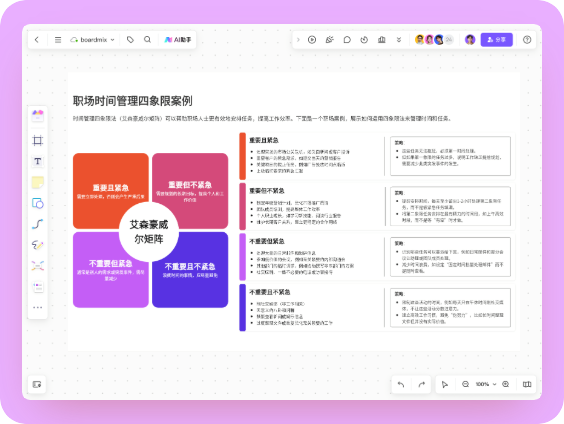Screen dimensions: 564x424
Task: Open my profile avatar
Action: tap(470, 40)
